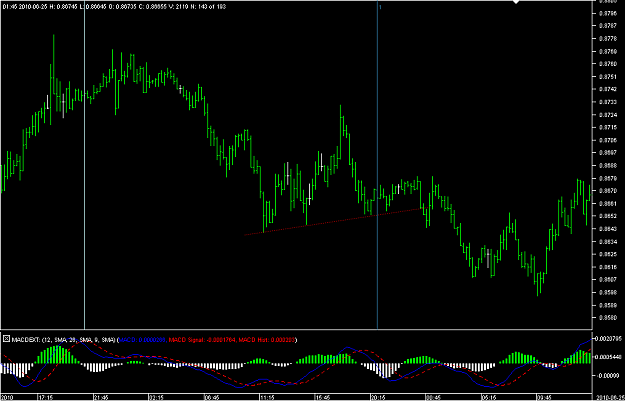Screen dimensions: 625x401
Task: Click the 05:15 time axis label
Action: point(488,397)
